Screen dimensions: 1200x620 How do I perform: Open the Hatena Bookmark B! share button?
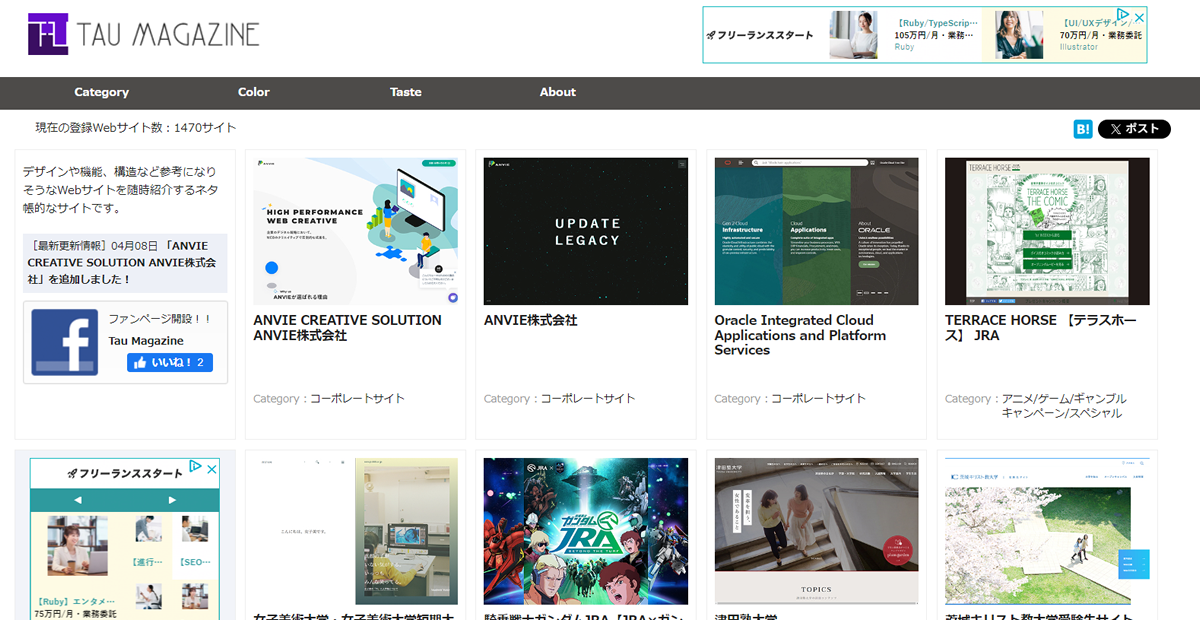(x=1083, y=129)
